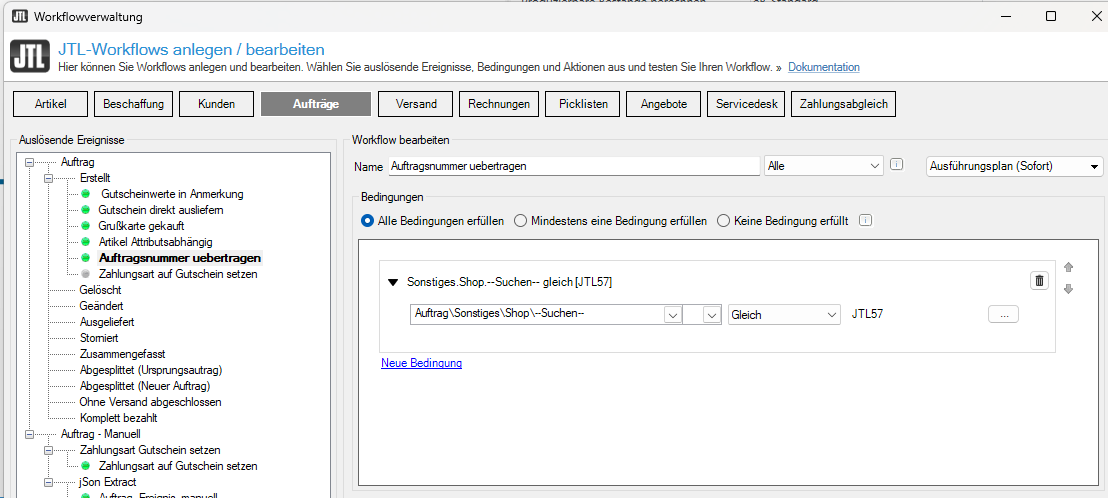Select Keine Bedingung erfüllt option
This screenshot has height=498, width=1108.
783,220
